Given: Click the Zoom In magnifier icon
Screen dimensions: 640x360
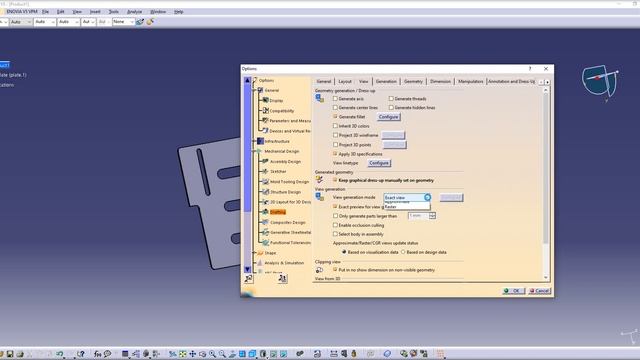Looking at the screenshot, I should coord(212,354).
